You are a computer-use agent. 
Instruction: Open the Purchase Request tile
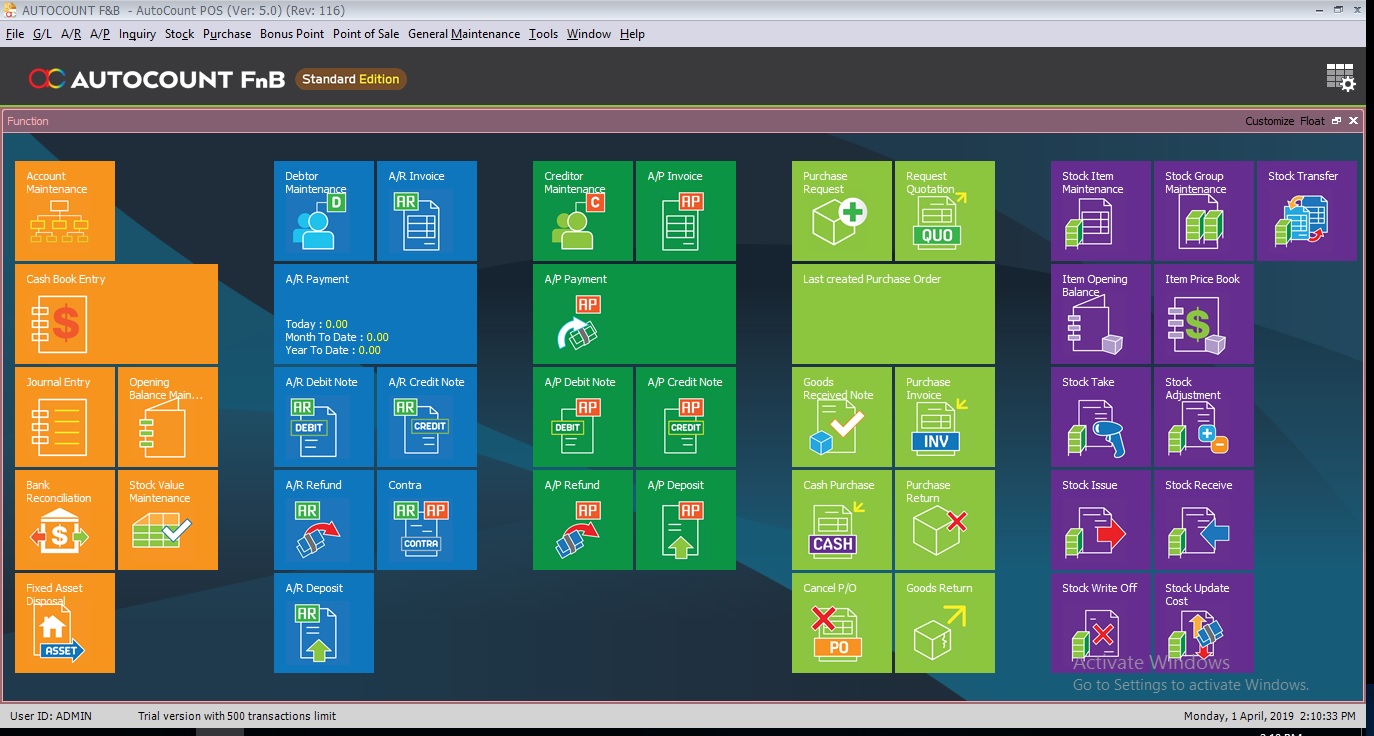click(x=841, y=211)
